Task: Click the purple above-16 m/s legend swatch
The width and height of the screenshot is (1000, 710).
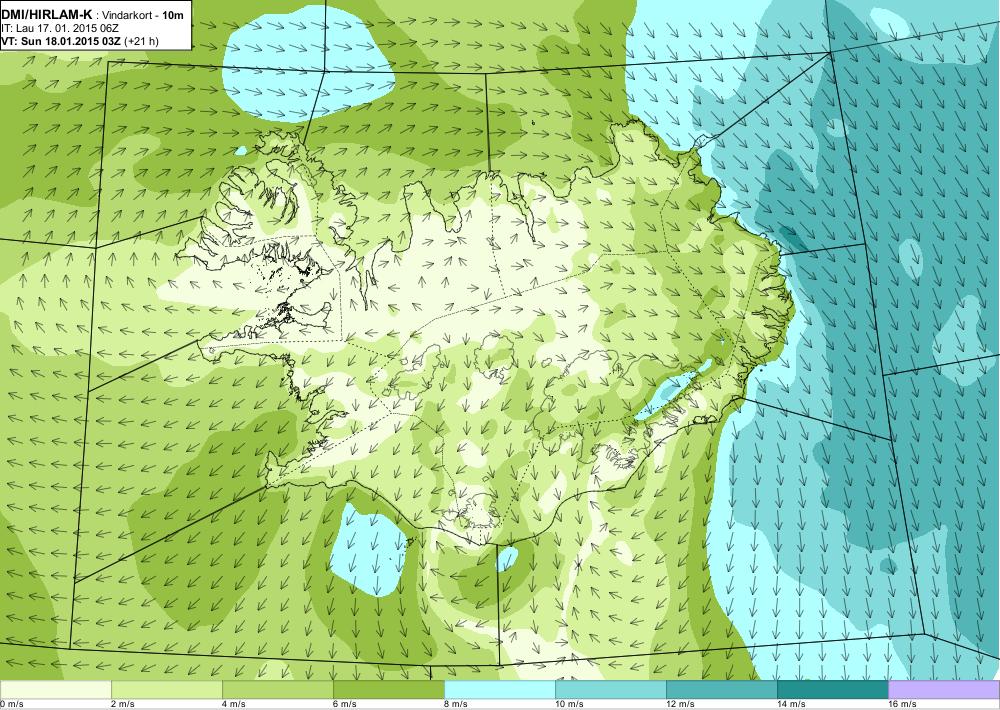Action: 944,689
